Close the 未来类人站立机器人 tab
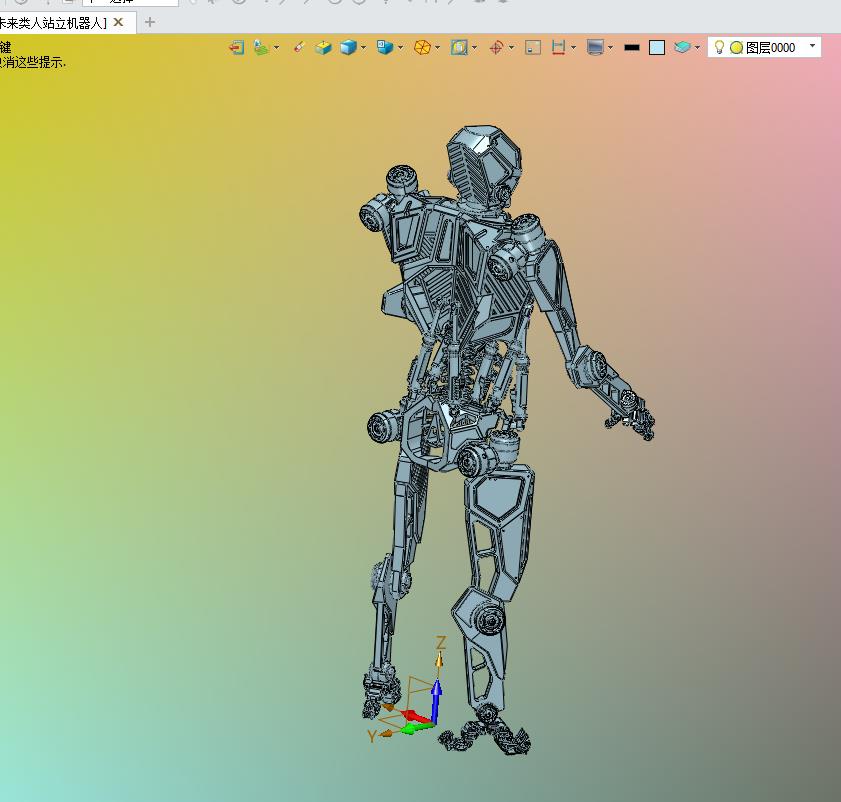841x802 pixels. (x=119, y=23)
